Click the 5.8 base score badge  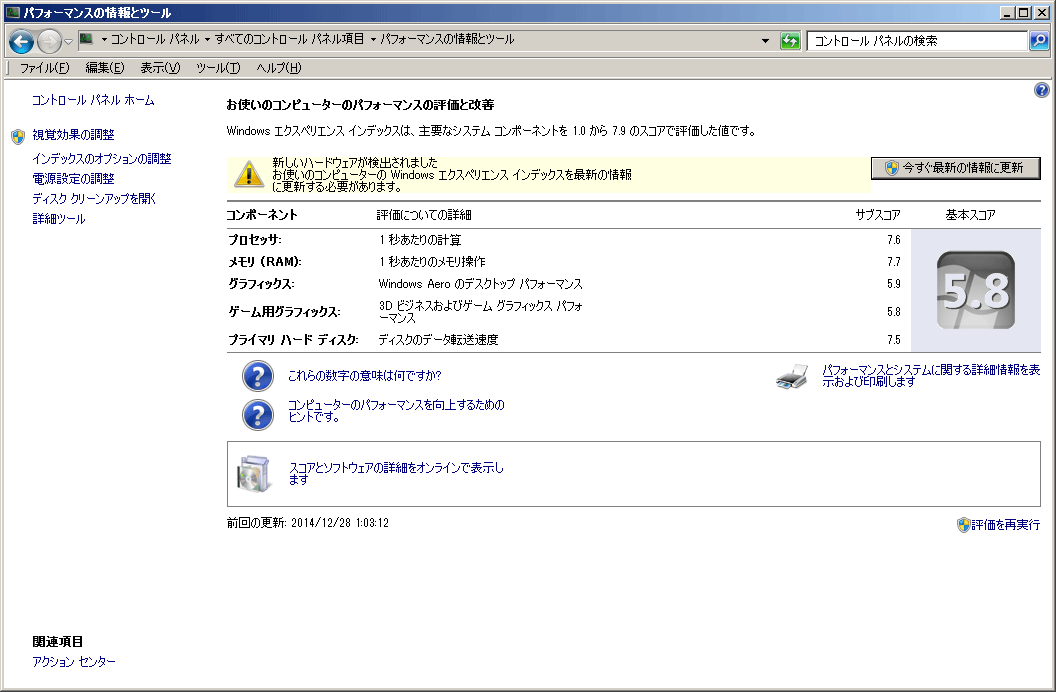976,290
